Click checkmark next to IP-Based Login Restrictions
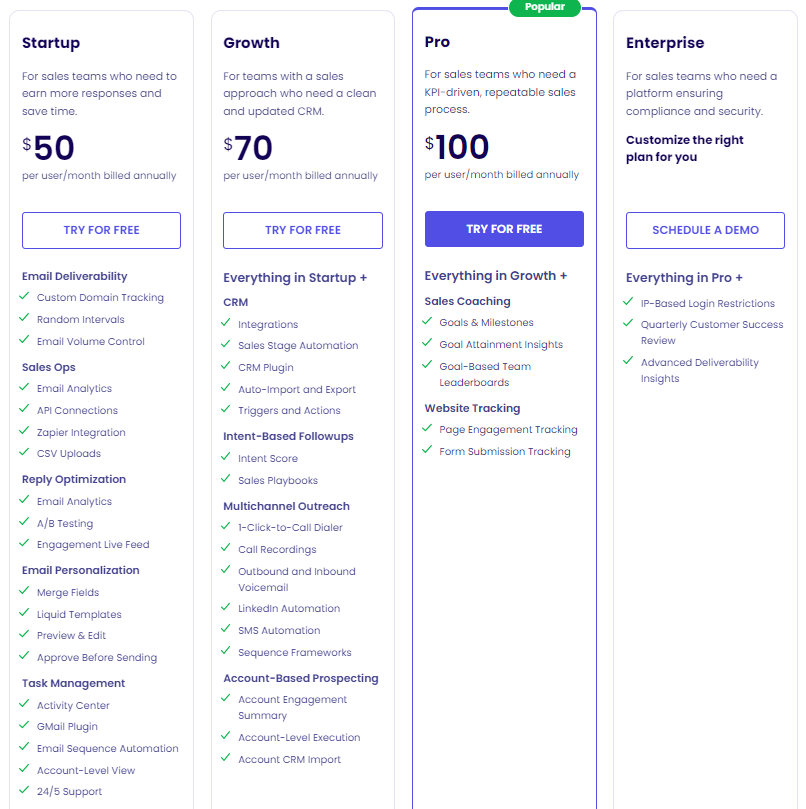The height and width of the screenshot is (809, 806). [628, 303]
